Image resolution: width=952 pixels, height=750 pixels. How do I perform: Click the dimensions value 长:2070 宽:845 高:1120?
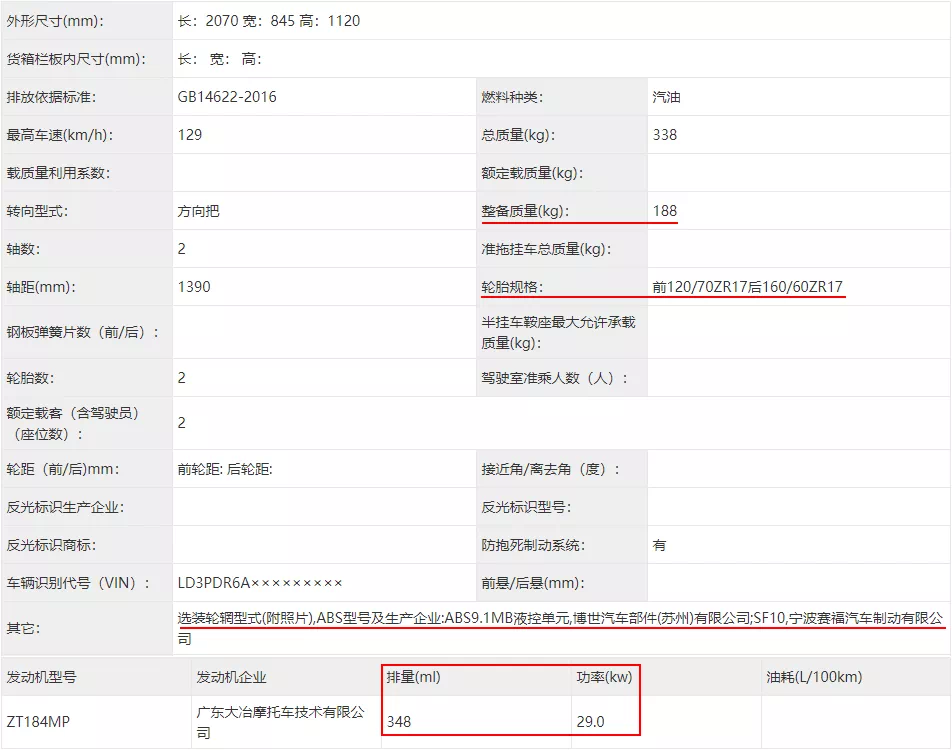tap(269, 21)
